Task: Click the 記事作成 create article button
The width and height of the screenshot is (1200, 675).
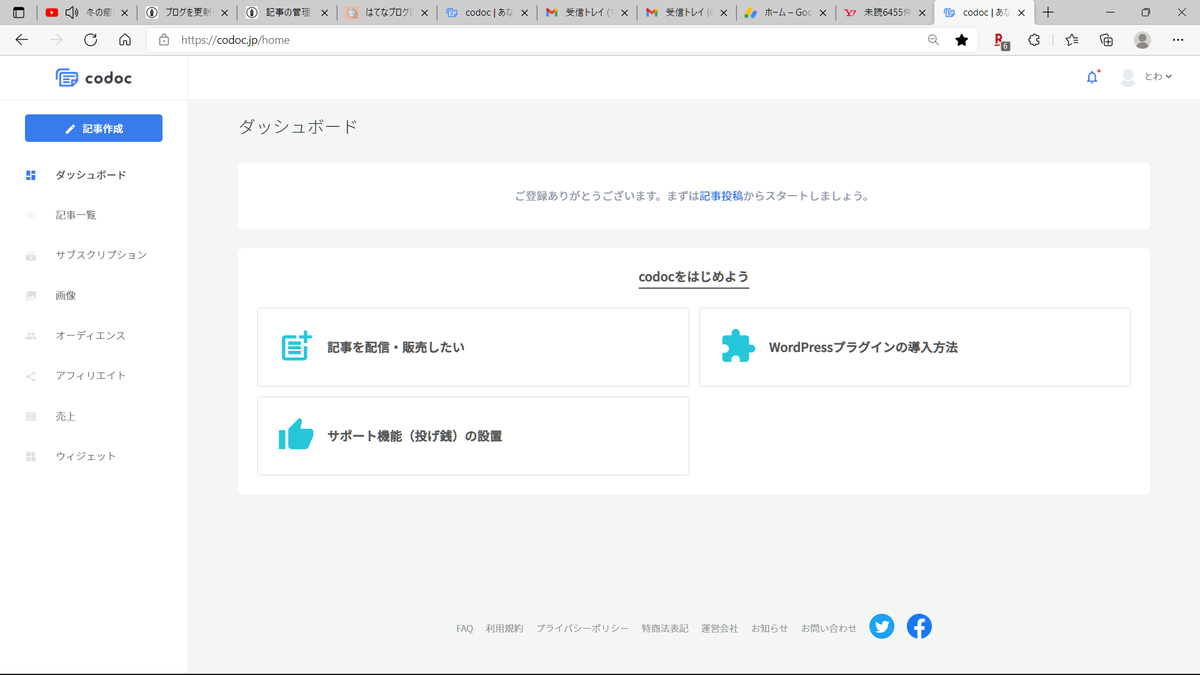Action: tap(94, 128)
